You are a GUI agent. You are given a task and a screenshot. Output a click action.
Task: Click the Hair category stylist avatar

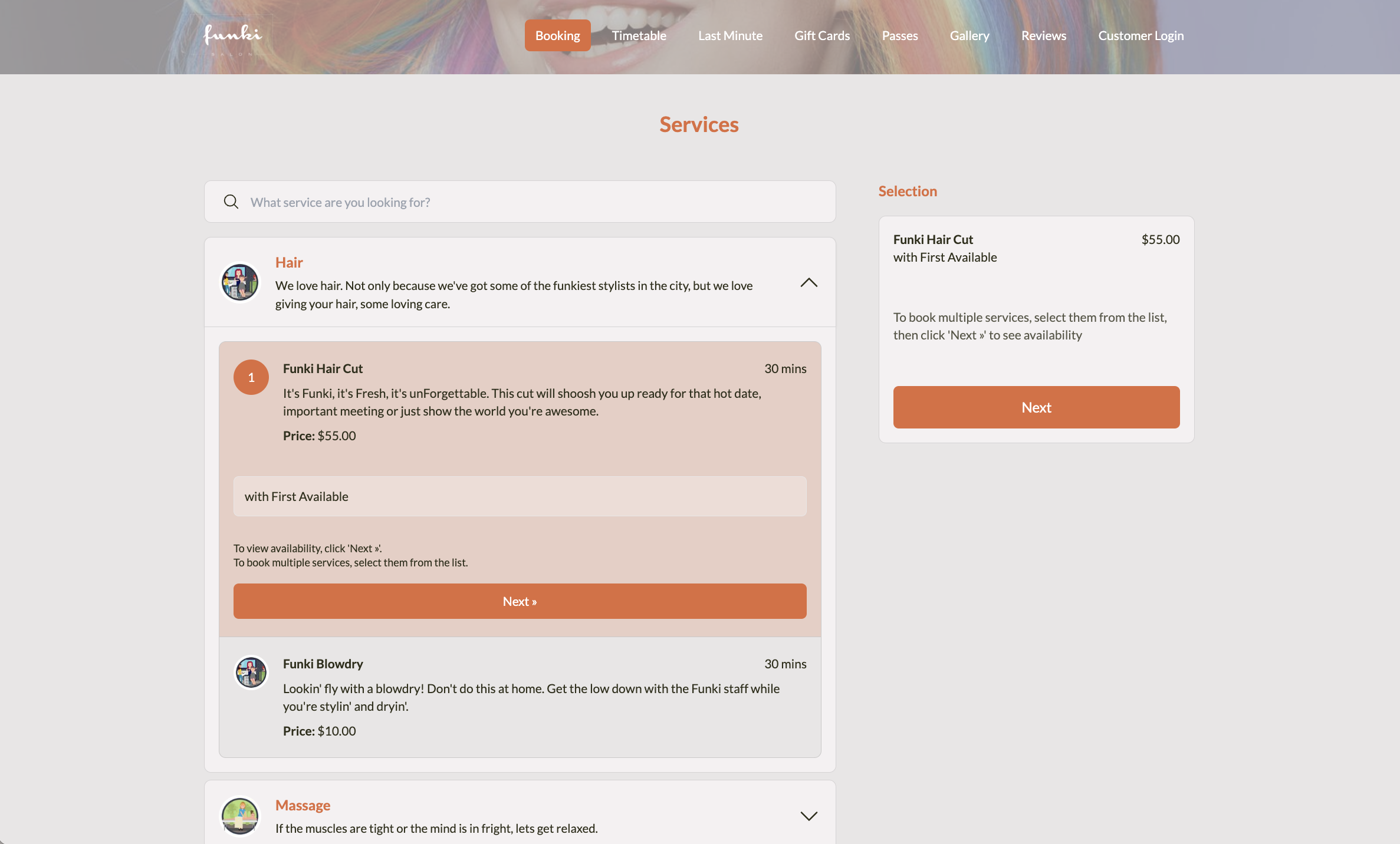click(240, 282)
